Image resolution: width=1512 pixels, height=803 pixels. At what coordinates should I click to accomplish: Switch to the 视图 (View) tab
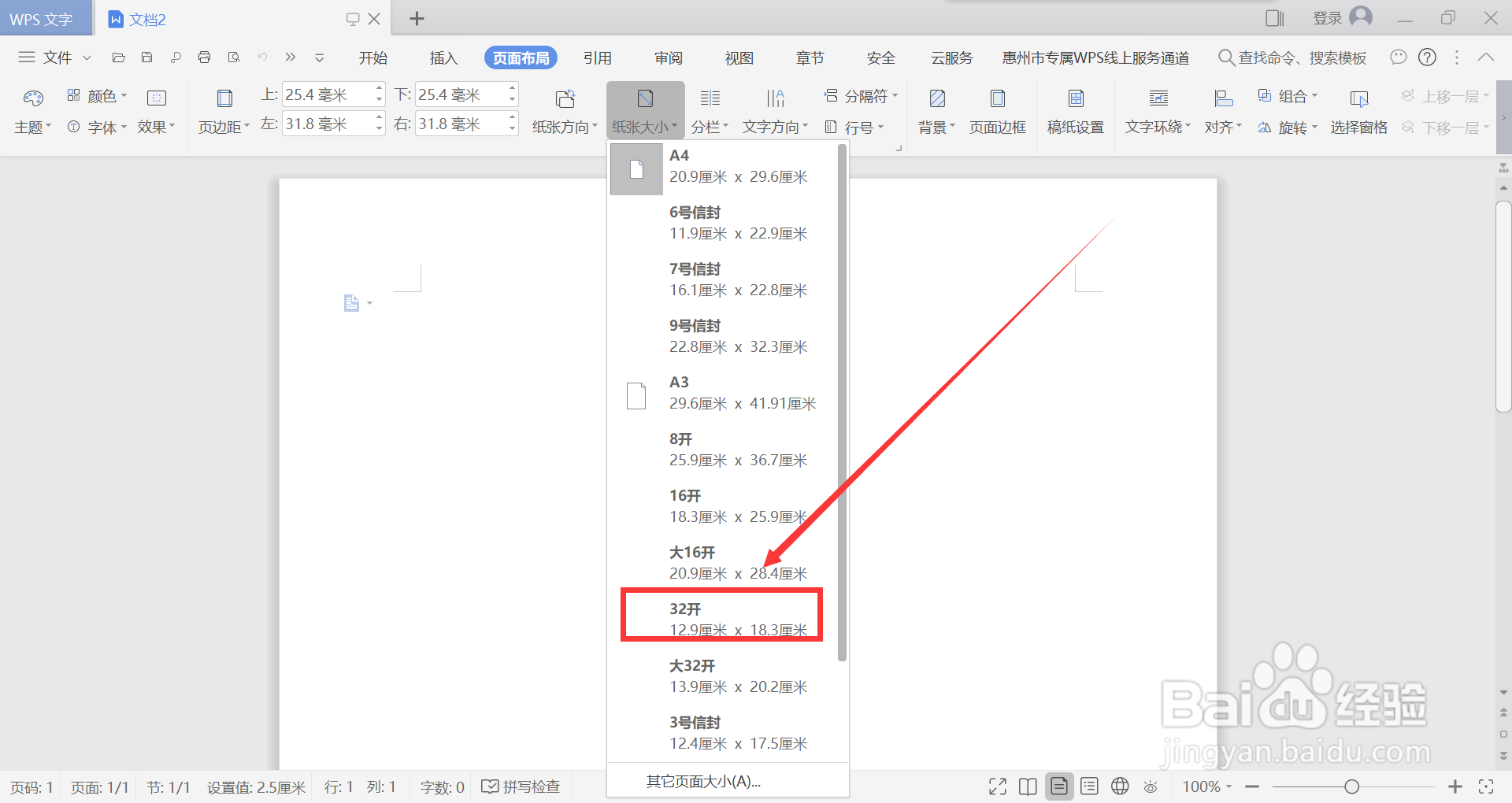(739, 57)
